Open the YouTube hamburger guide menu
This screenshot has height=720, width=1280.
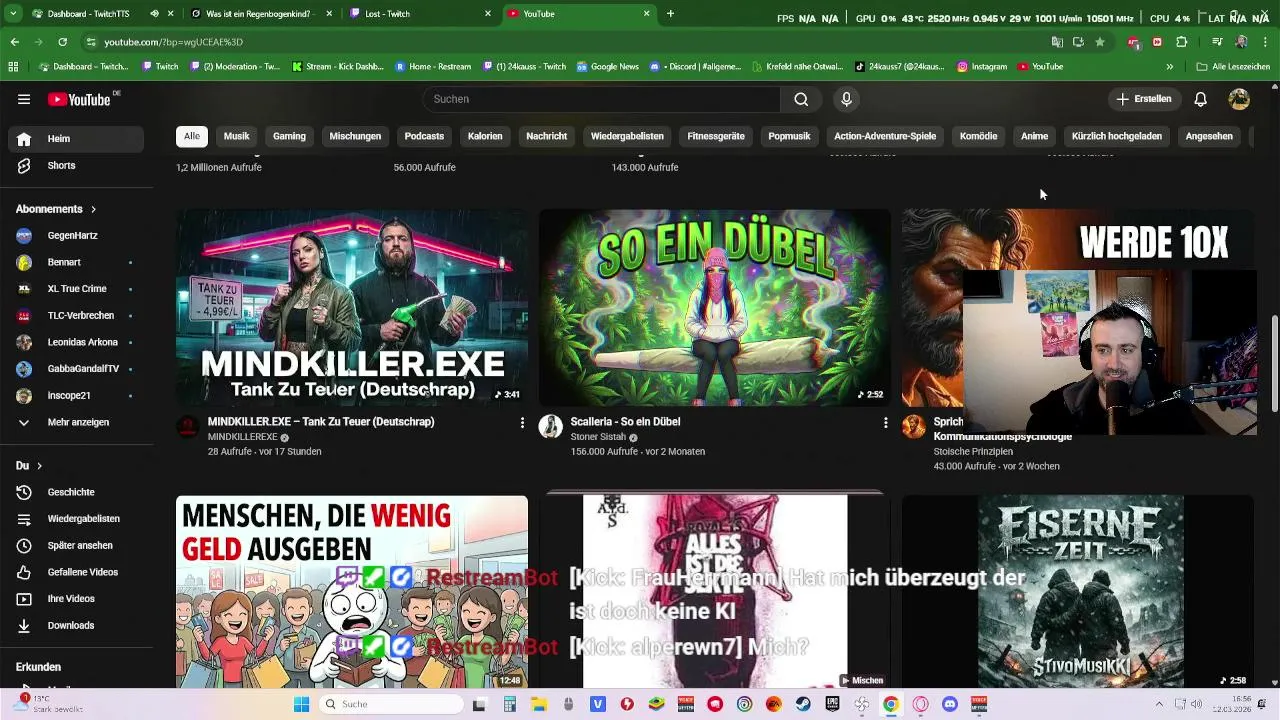(x=24, y=99)
